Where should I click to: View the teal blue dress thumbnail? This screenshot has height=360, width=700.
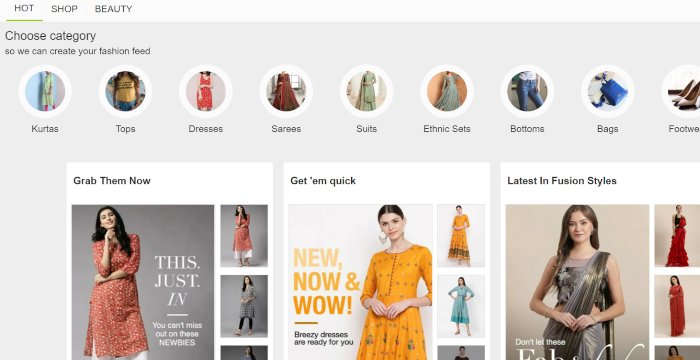pos(461,306)
